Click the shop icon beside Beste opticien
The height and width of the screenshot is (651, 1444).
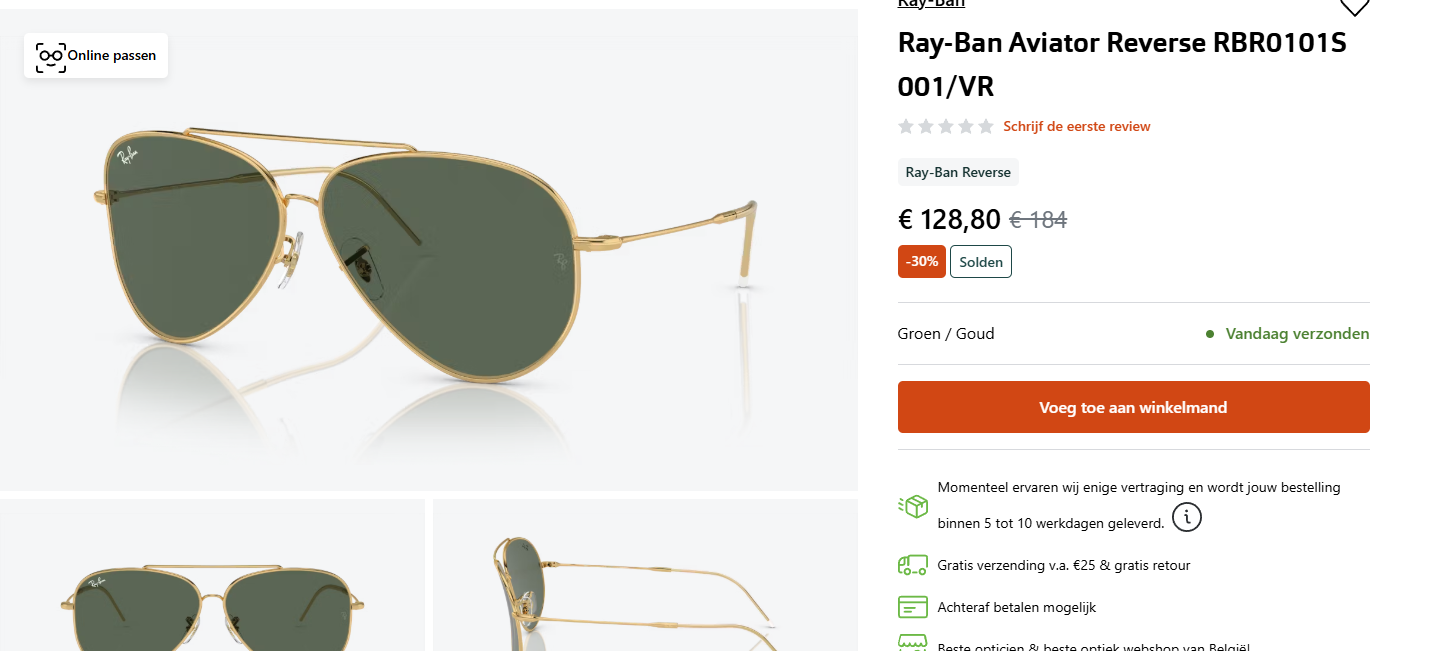pos(911,645)
